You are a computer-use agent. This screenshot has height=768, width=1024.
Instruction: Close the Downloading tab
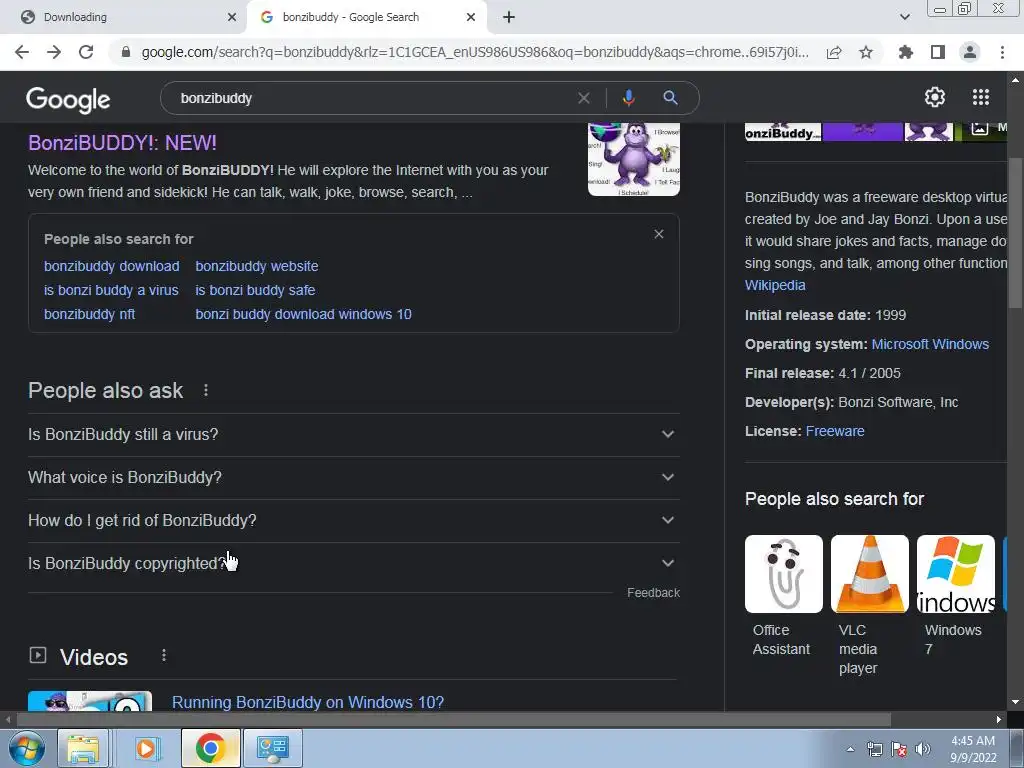tap(232, 17)
